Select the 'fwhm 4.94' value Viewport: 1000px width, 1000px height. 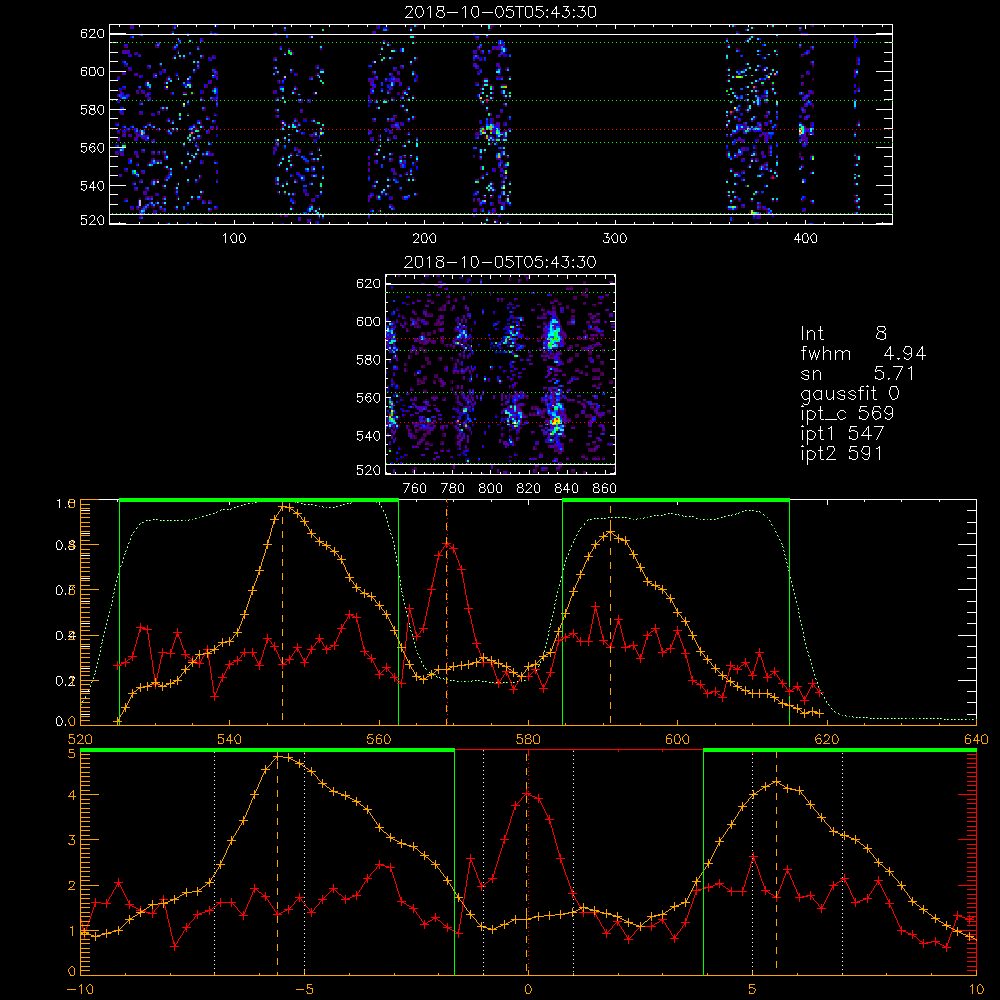coord(863,353)
